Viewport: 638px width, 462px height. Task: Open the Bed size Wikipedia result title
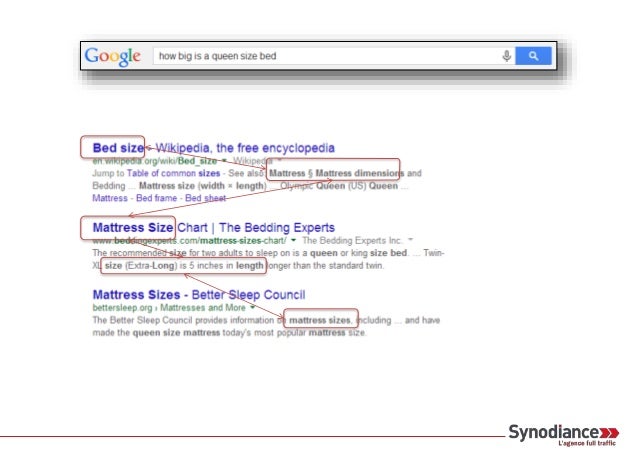(x=214, y=148)
